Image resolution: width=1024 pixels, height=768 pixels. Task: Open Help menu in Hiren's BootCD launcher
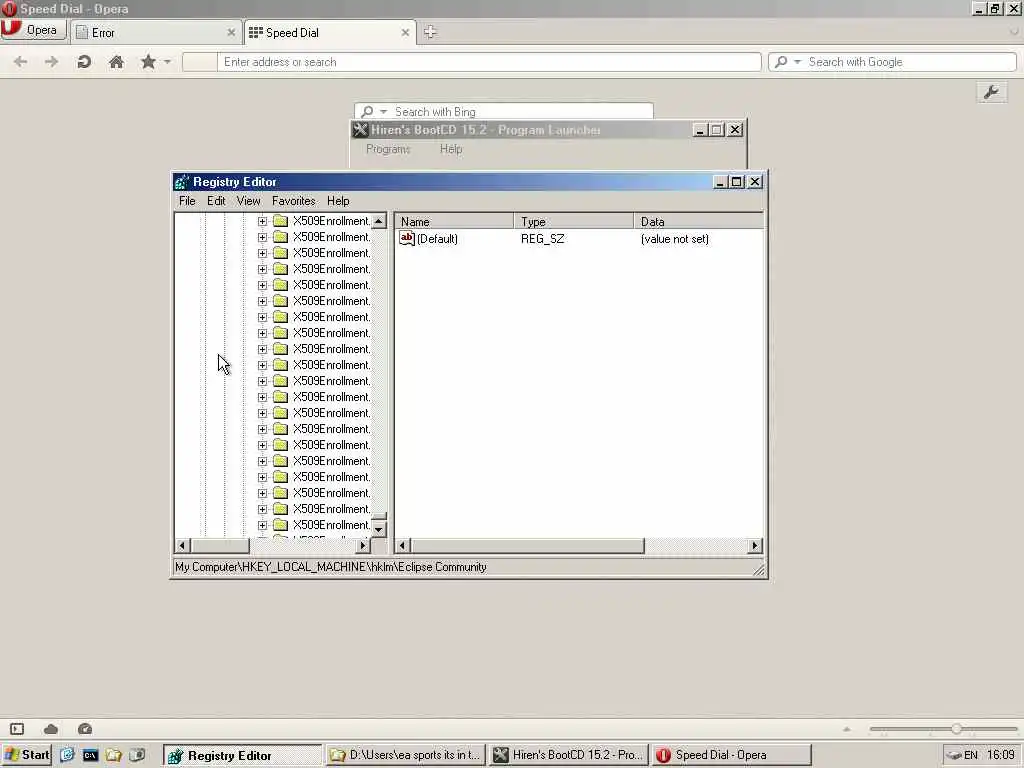click(x=451, y=149)
